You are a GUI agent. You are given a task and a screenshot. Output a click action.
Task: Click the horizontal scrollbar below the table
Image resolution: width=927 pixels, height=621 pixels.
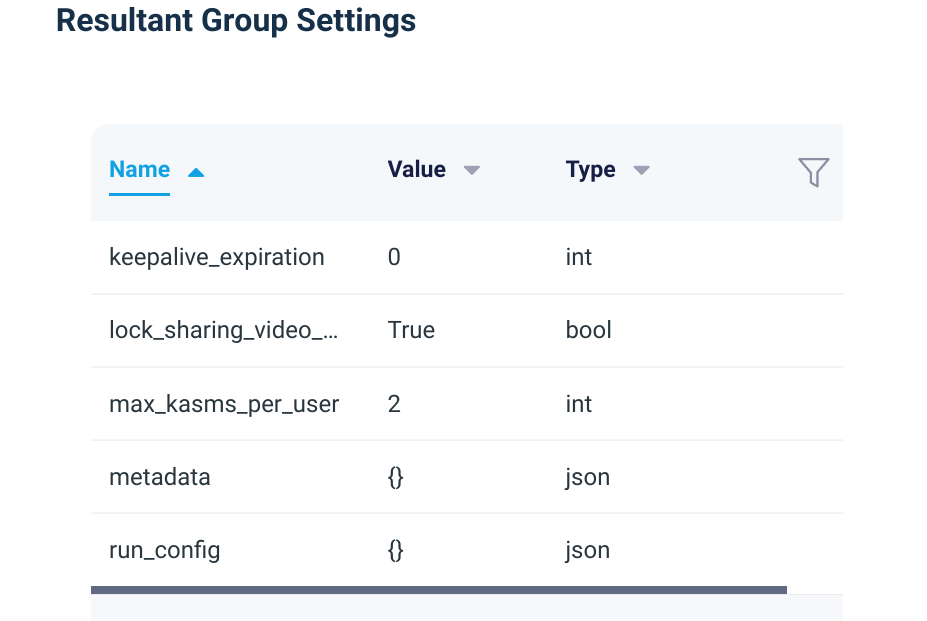[x=440, y=590]
